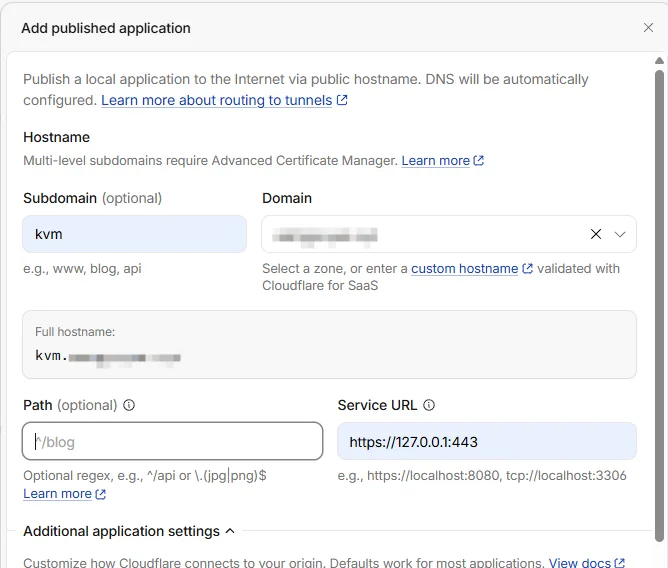Click external-link icon after custom hostname
Screen dimensions: 668x568
click(x=527, y=268)
